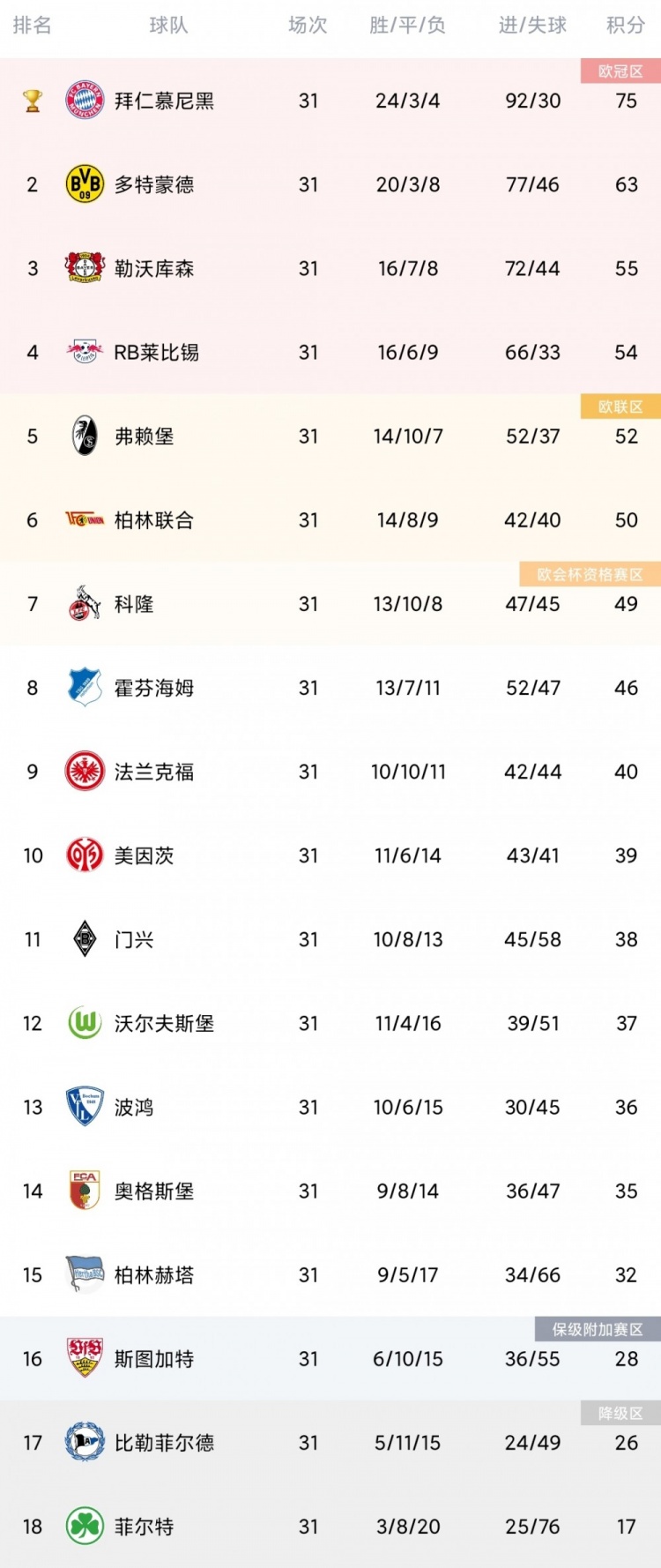Click the Bayern Munich club crest
The width and height of the screenshot is (661, 1568).
(85, 101)
